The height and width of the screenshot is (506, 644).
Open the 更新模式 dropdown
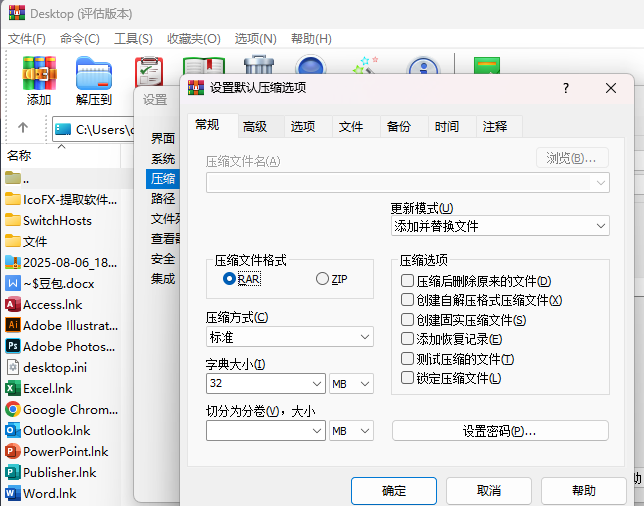pos(499,226)
